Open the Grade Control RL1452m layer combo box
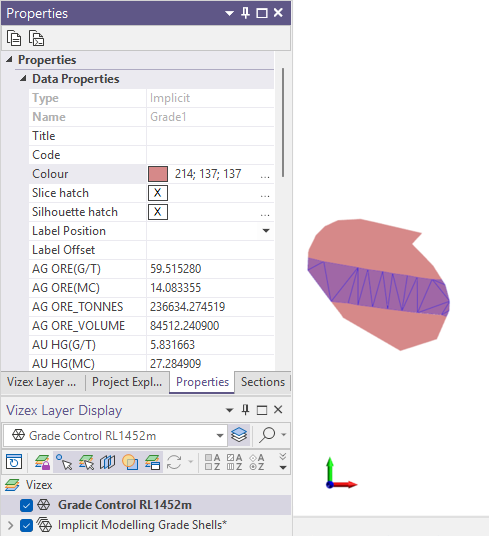This screenshot has width=489, height=536. tap(116, 436)
